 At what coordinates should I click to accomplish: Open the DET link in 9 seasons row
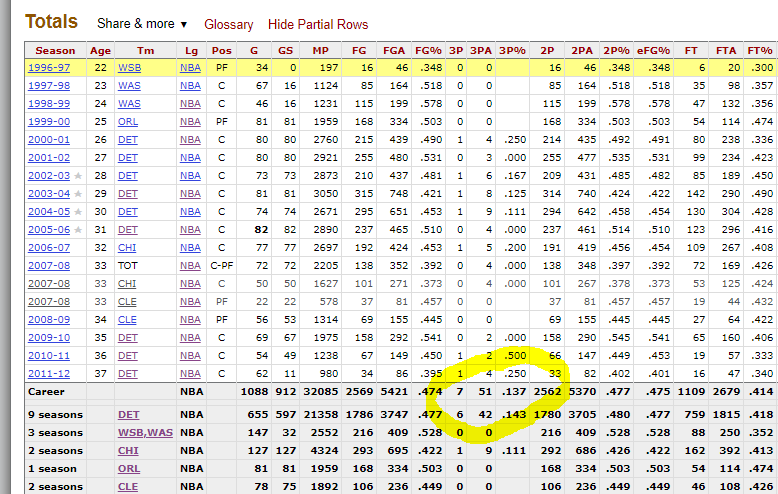pyautogui.click(x=129, y=415)
